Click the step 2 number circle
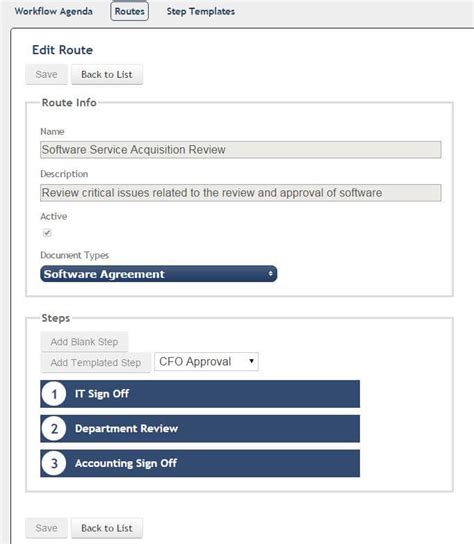 coord(54,428)
